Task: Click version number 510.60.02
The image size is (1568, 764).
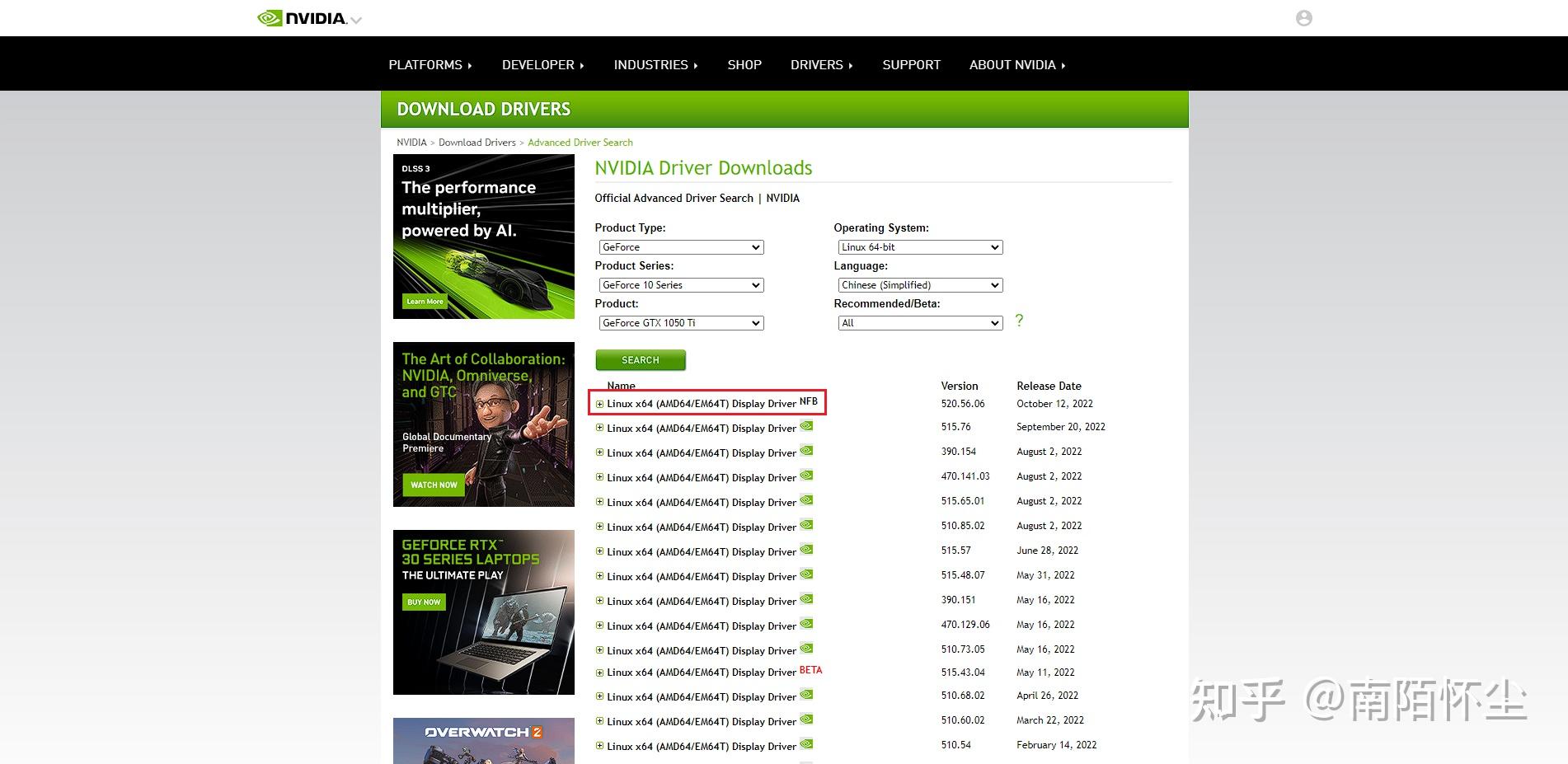Action: pyautogui.click(x=963, y=720)
